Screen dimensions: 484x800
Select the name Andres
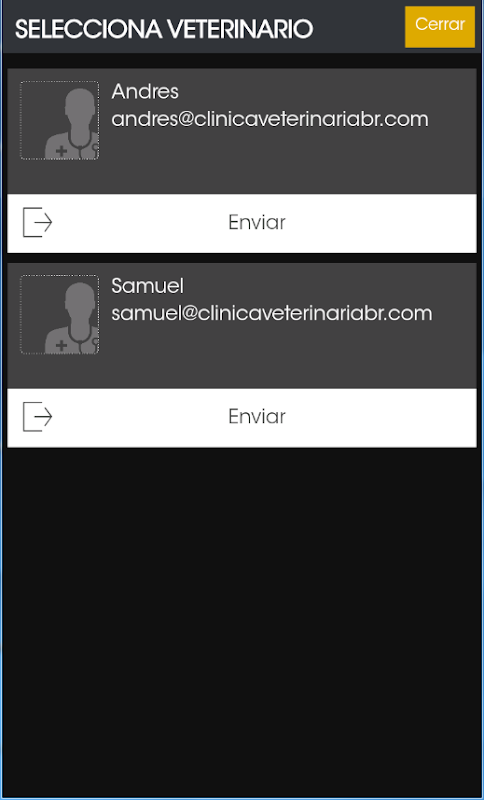(x=145, y=92)
